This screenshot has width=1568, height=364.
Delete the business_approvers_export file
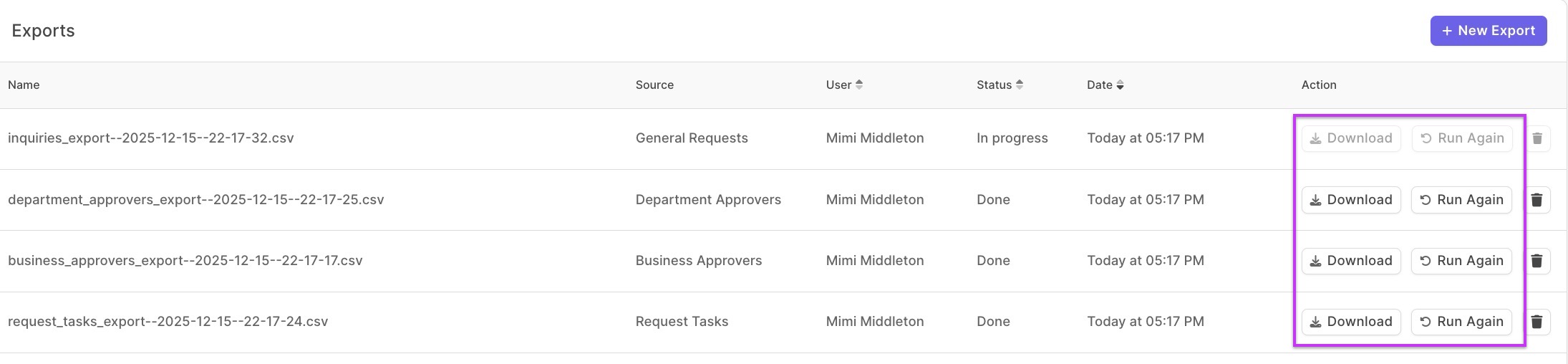click(x=1536, y=261)
